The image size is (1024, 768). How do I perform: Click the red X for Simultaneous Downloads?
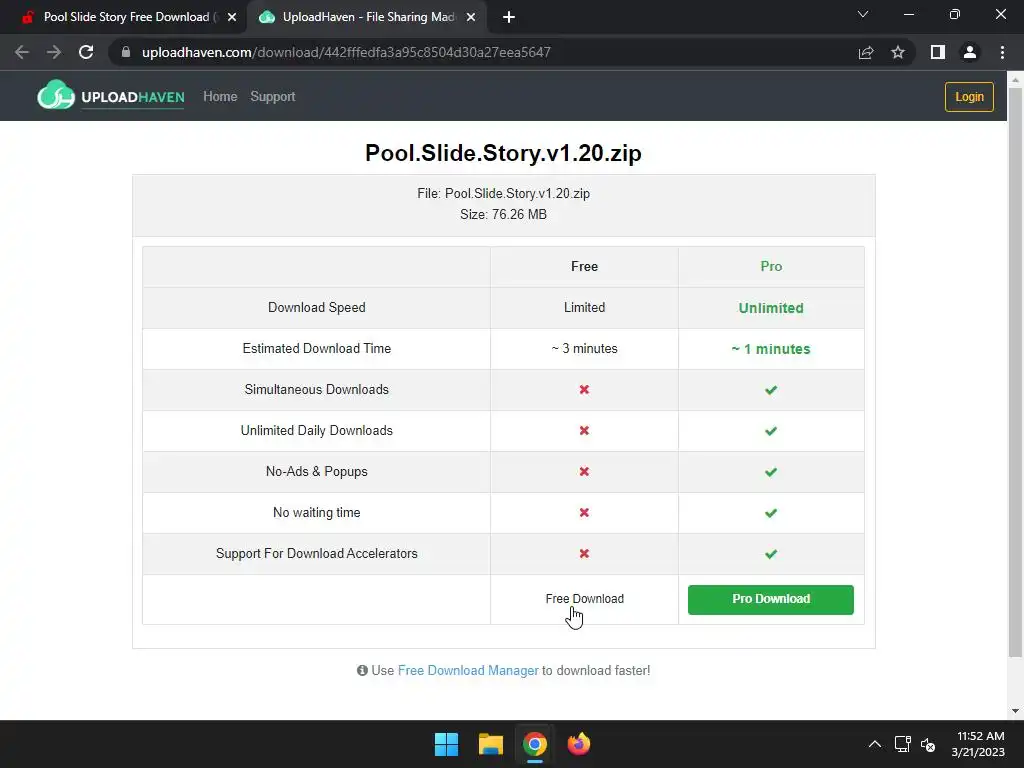[x=584, y=390]
